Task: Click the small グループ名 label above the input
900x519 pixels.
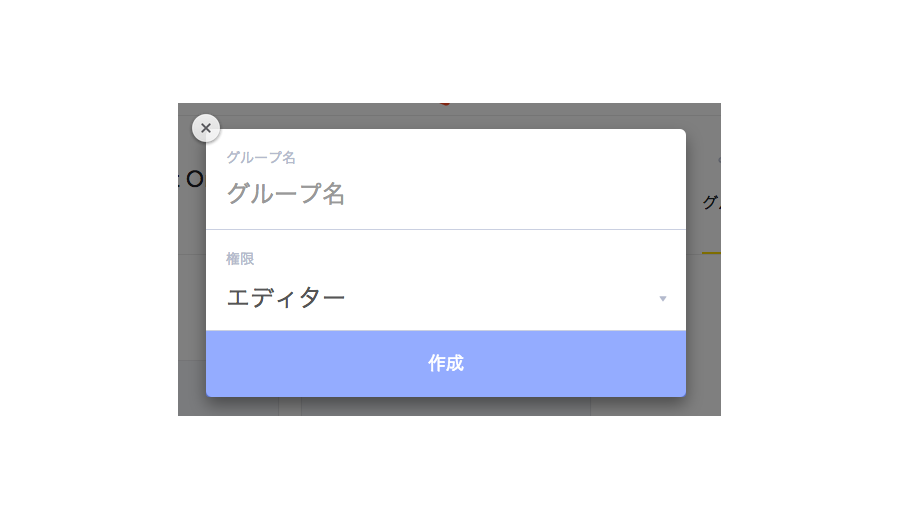Action: [261, 157]
